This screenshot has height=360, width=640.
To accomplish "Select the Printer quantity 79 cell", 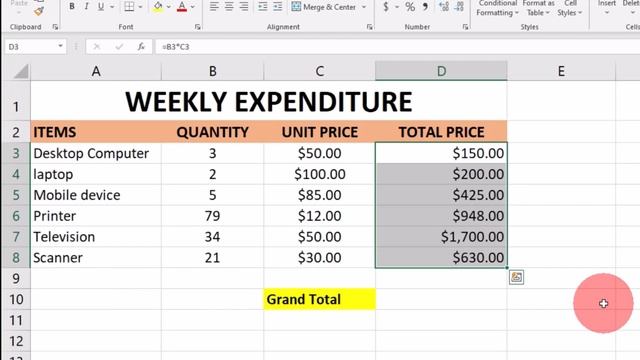I will click(213, 216).
